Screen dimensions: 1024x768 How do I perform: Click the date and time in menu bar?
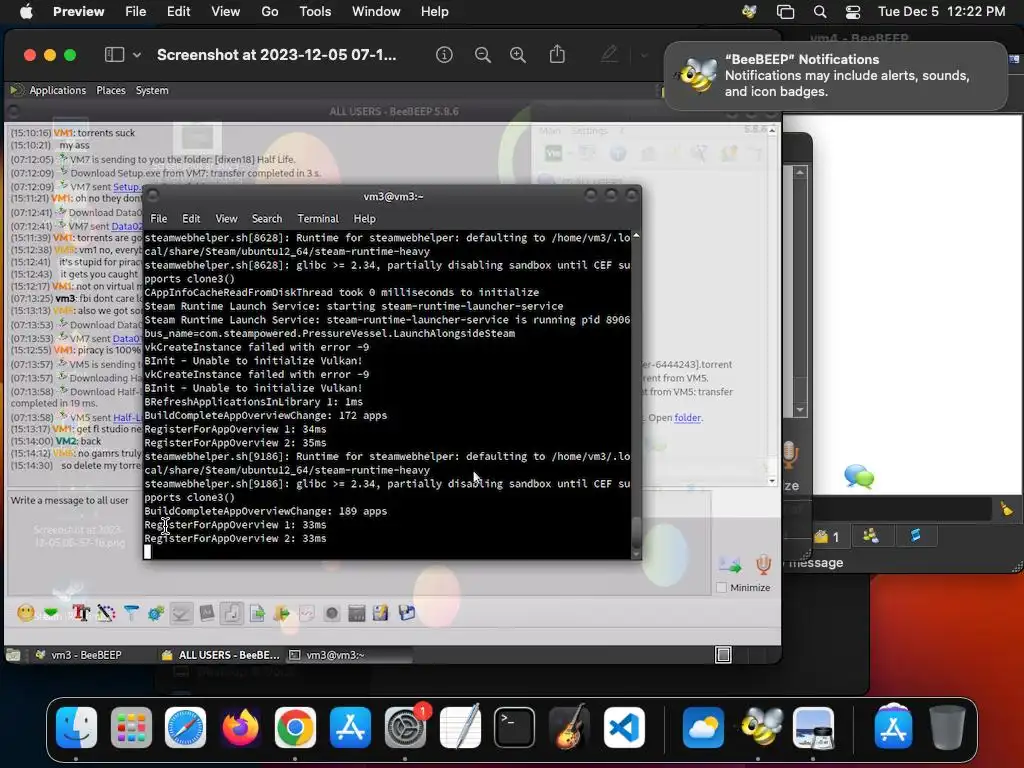(x=941, y=12)
